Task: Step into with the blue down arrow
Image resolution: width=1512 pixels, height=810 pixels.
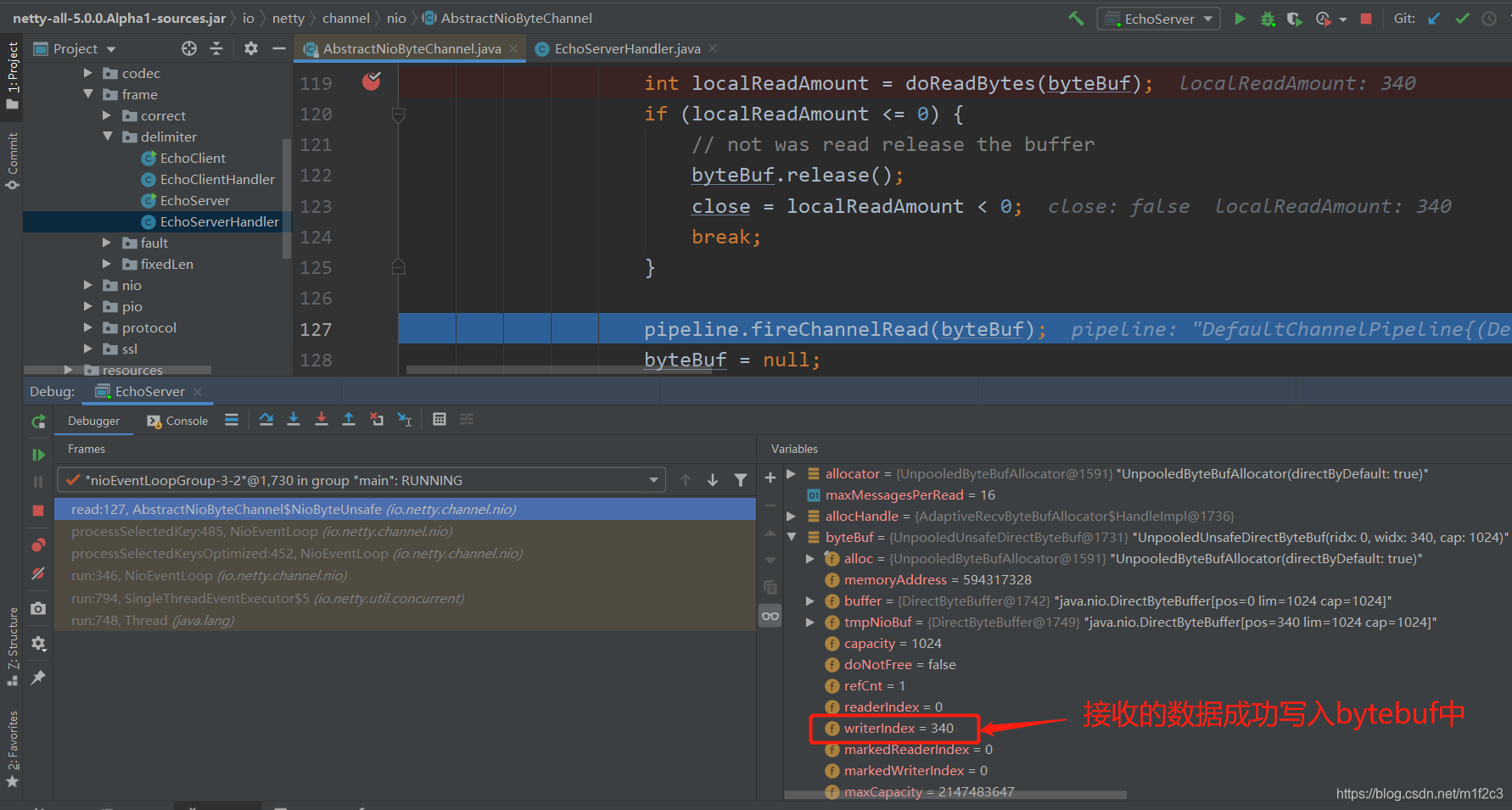Action: pyautogui.click(x=294, y=419)
